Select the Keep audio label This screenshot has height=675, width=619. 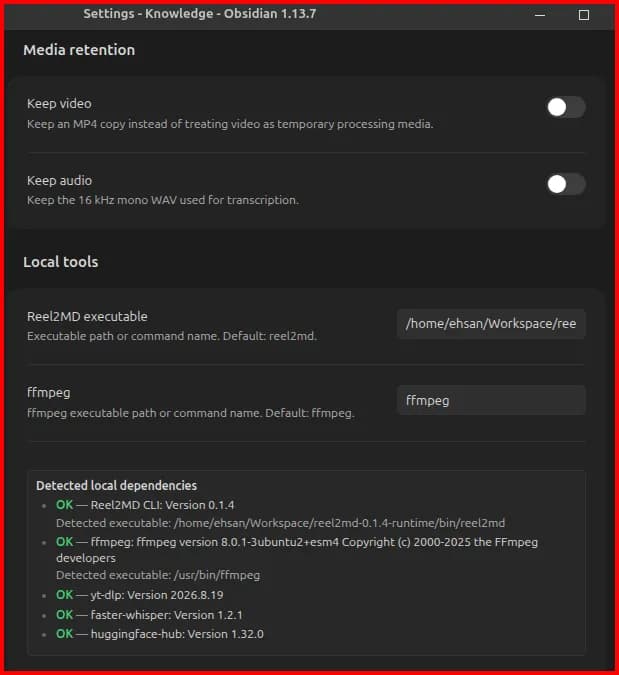click(x=59, y=180)
